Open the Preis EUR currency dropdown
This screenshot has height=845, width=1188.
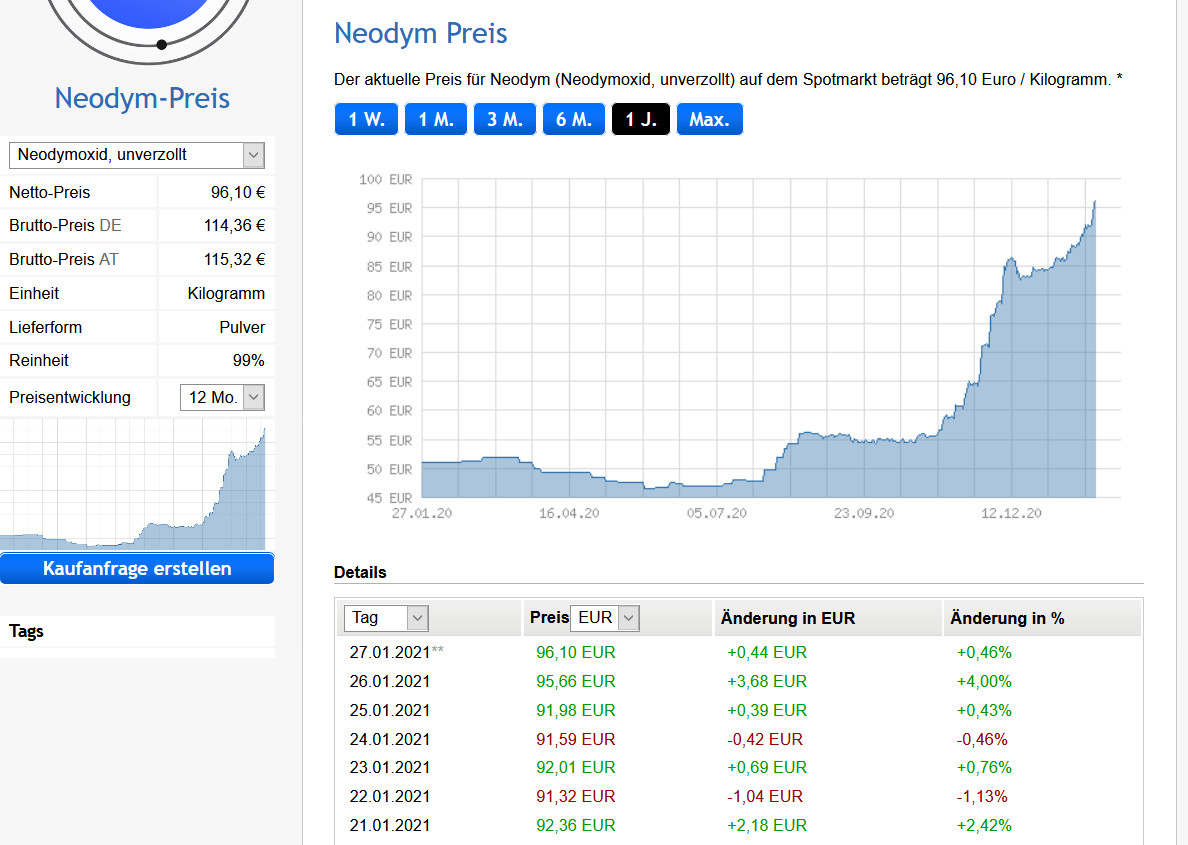click(605, 618)
